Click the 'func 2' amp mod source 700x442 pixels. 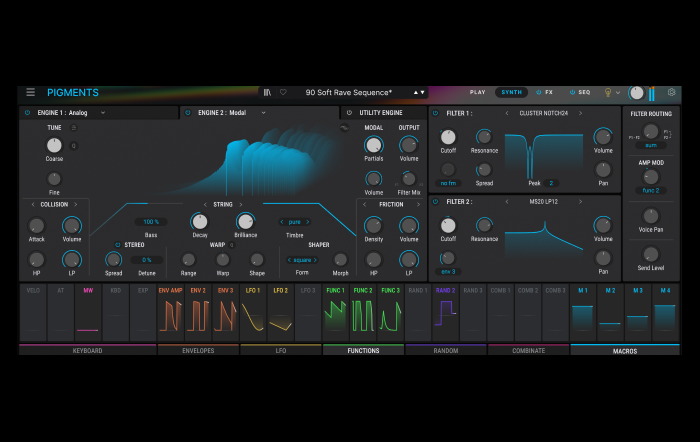[x=651, y=190]
